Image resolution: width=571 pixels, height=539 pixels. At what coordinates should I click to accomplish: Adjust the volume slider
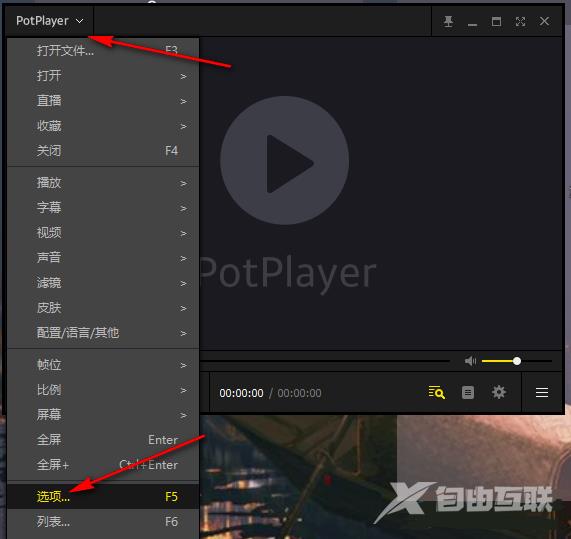point(516,361)
